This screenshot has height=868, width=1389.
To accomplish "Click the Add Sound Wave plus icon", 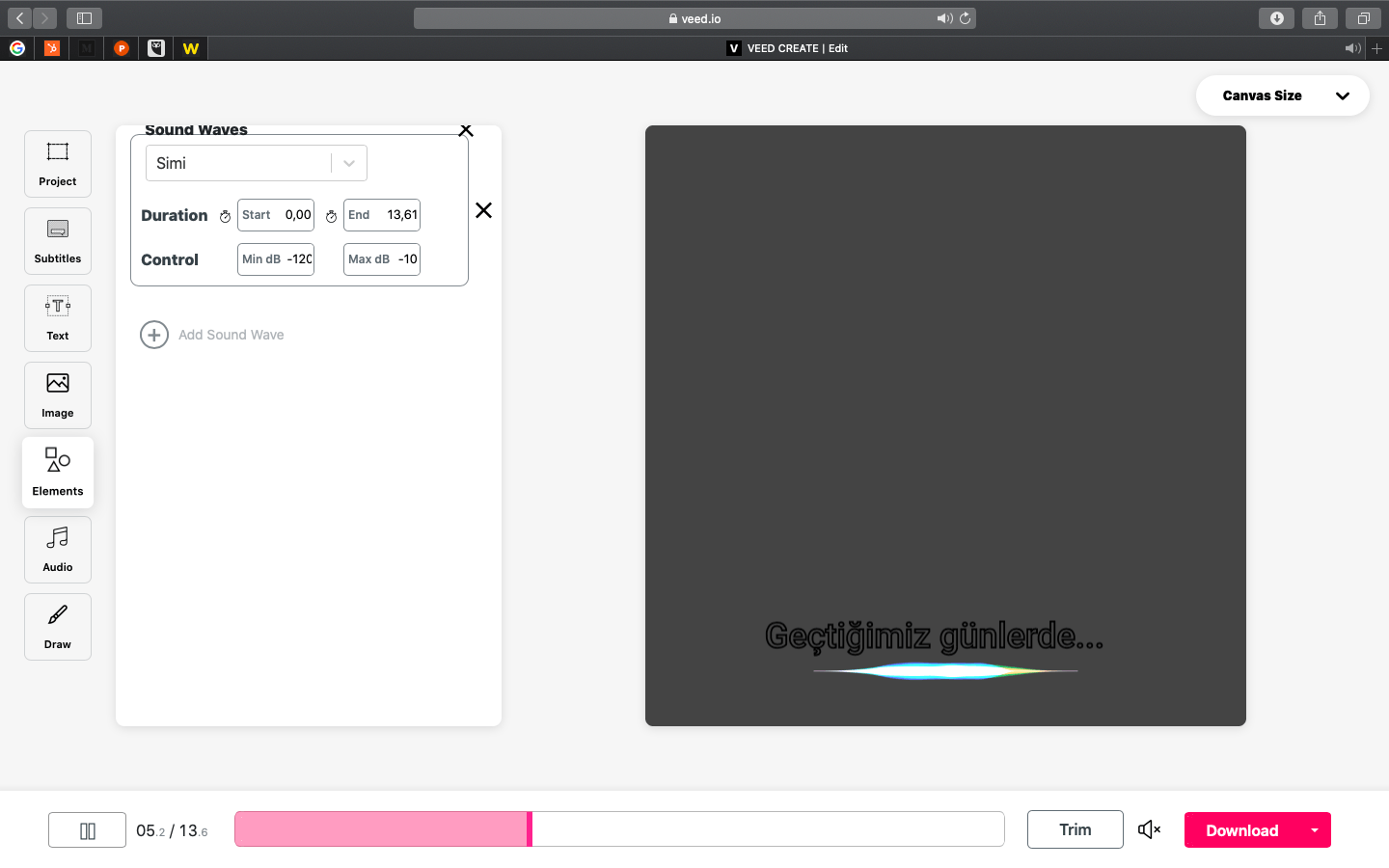I will click(x=154, y=335).
